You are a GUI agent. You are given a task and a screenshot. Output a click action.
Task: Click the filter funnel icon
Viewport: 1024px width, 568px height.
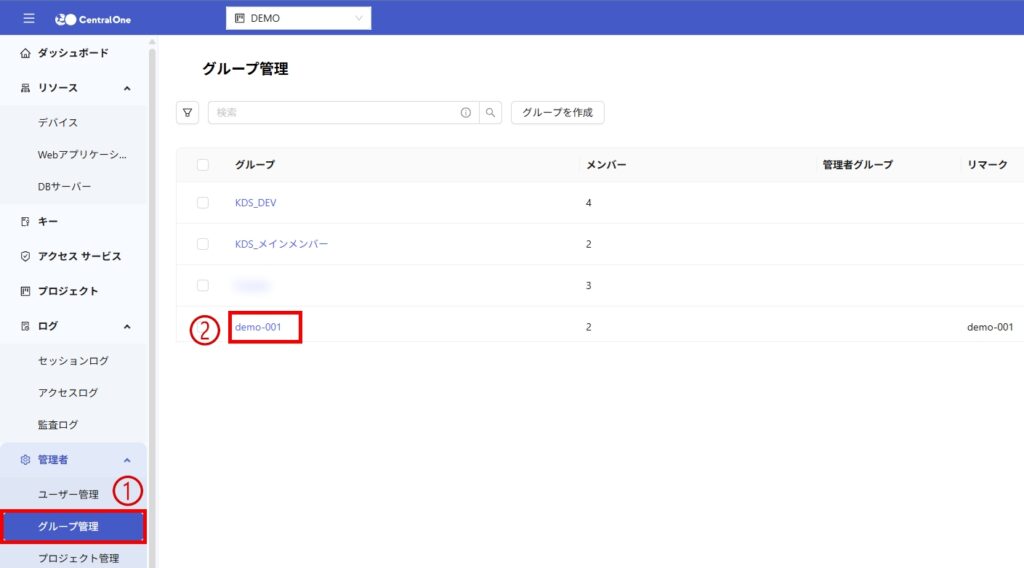(x=187, y=113)
